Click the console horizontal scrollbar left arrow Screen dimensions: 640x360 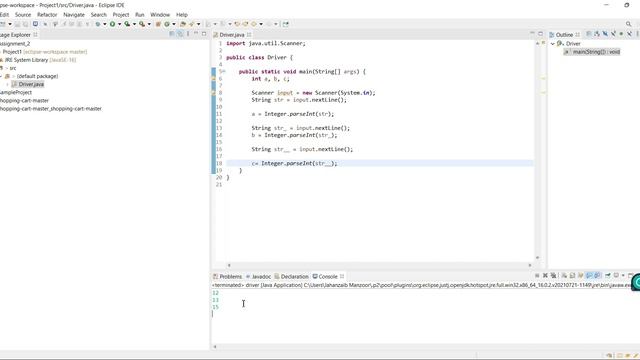pos(215,347)
